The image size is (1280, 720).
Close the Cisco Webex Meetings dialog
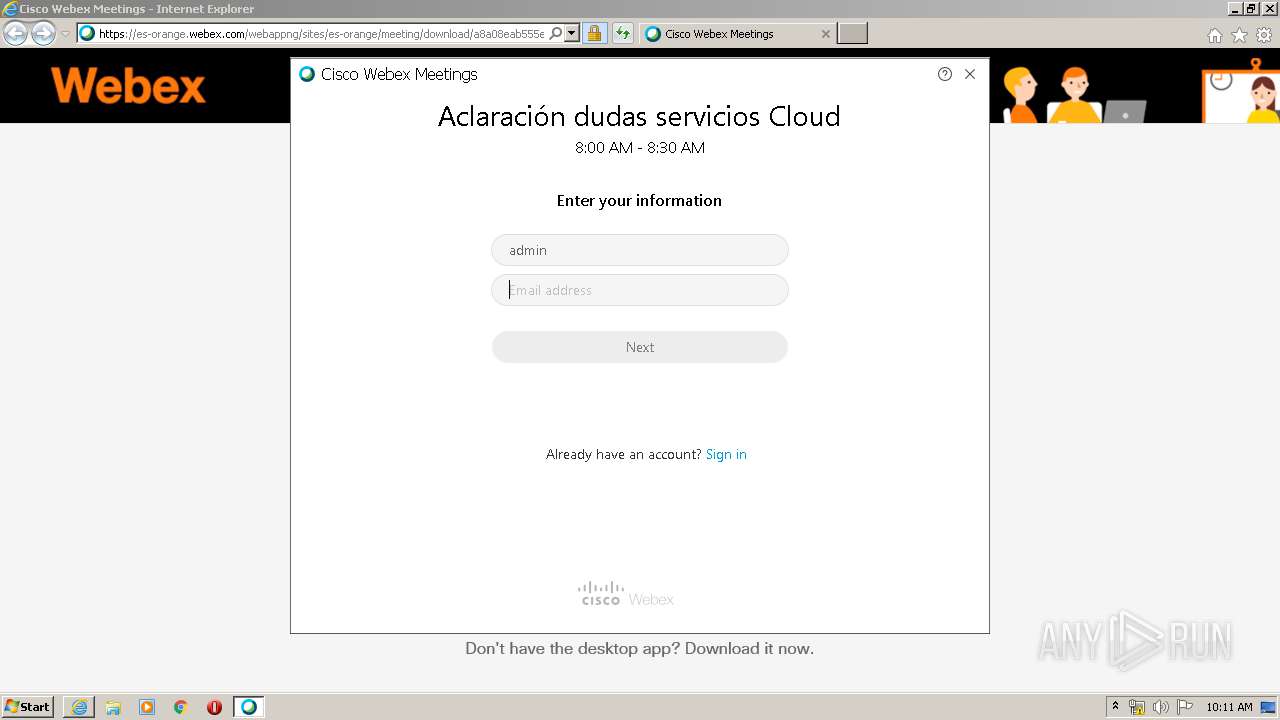970,74
